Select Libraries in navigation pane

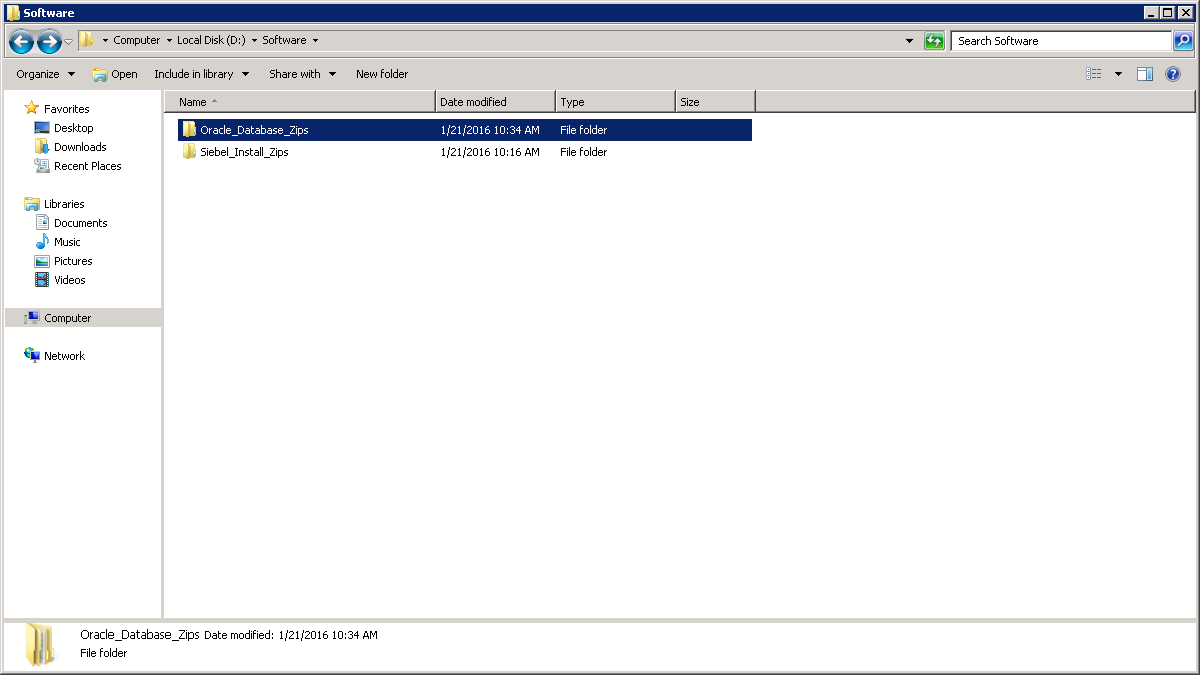64,204
